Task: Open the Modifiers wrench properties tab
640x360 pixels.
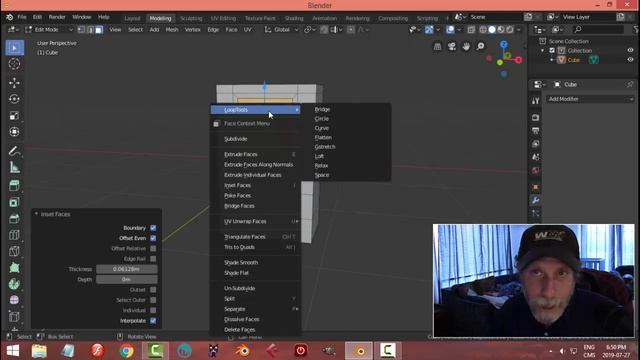Action: click(x=536, y=200)
